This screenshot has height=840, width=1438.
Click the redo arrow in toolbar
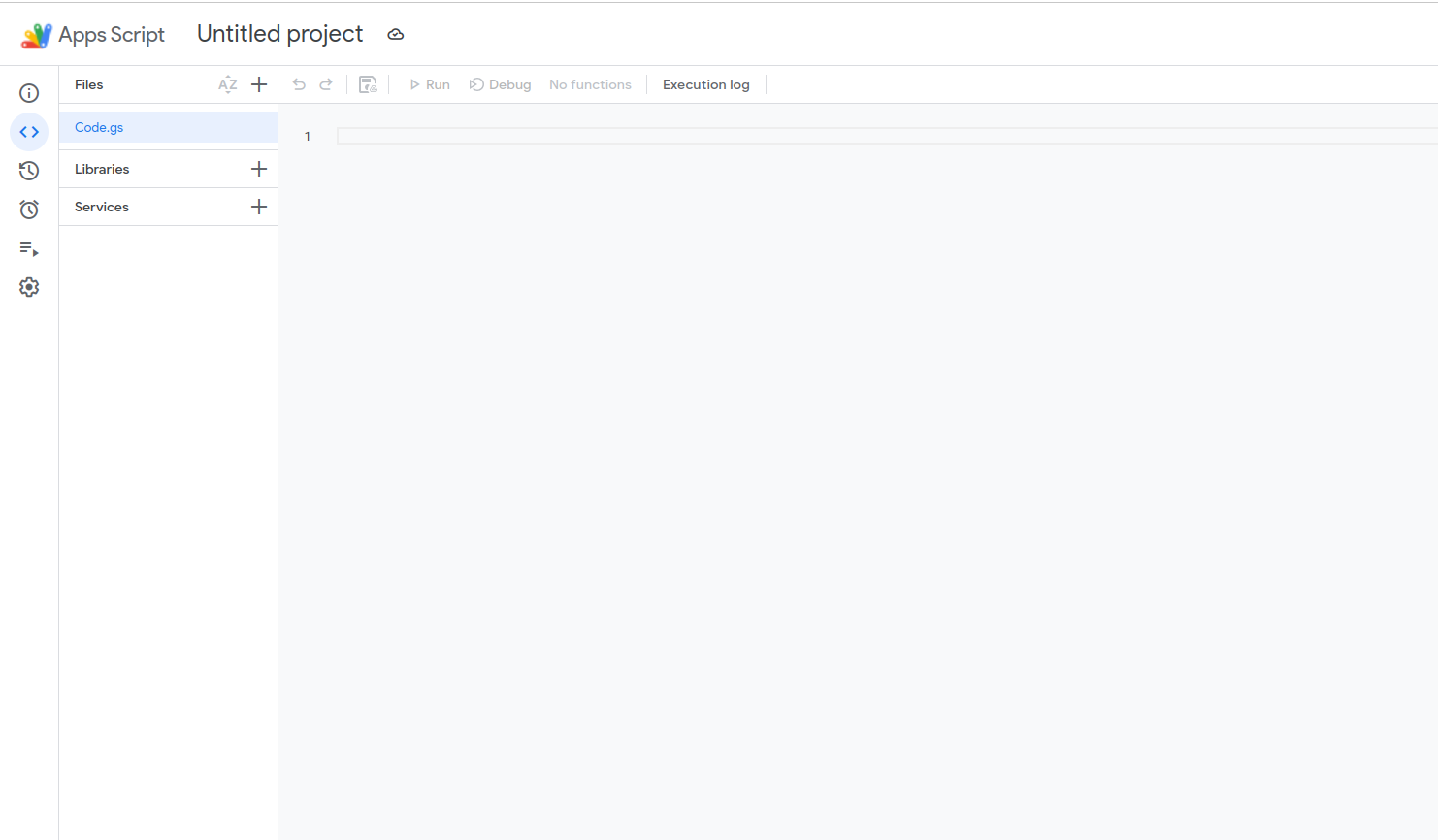[326, 84]
